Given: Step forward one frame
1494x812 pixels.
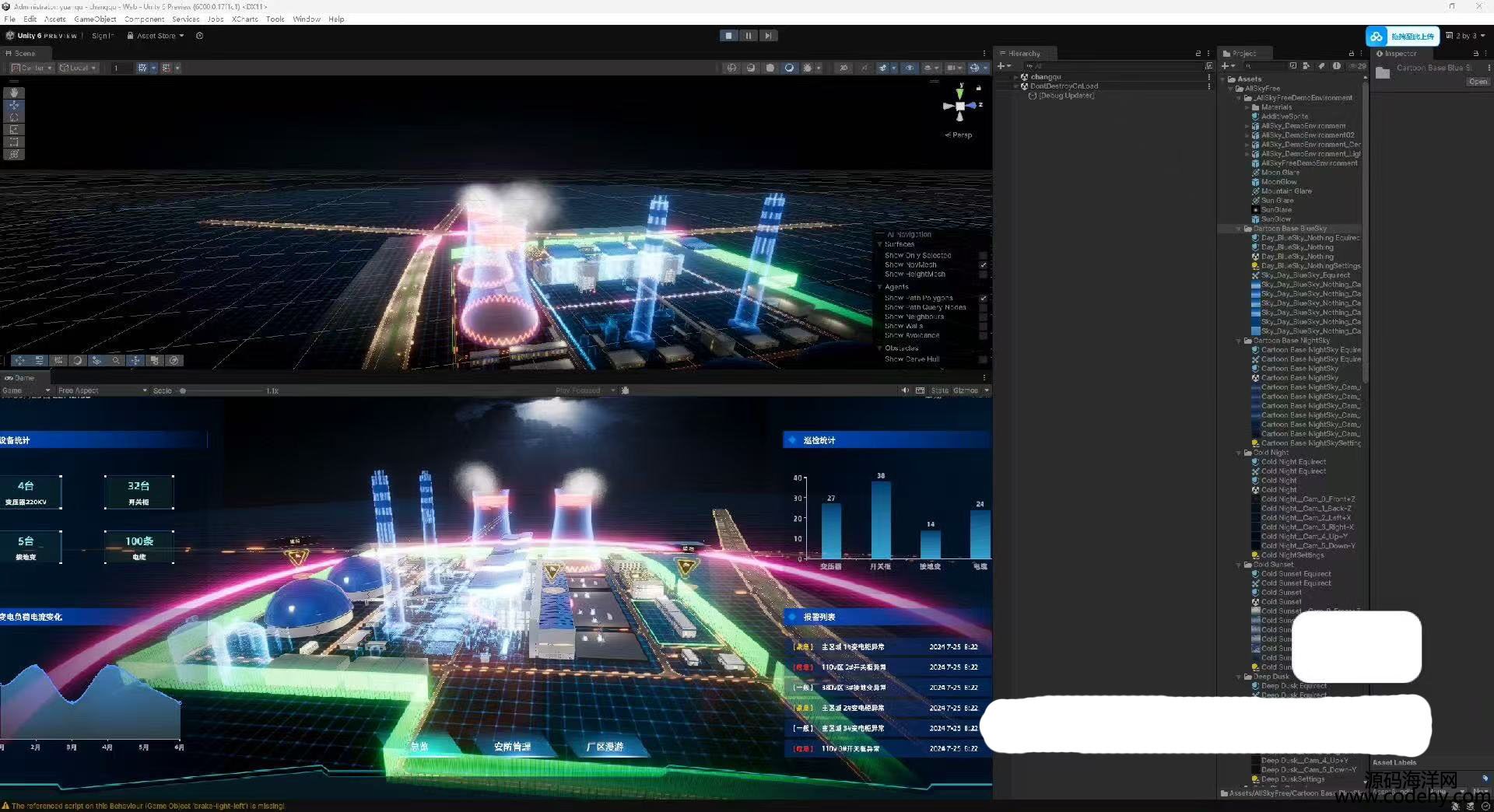Looking at the screenshot, I should tap(768, 36).
